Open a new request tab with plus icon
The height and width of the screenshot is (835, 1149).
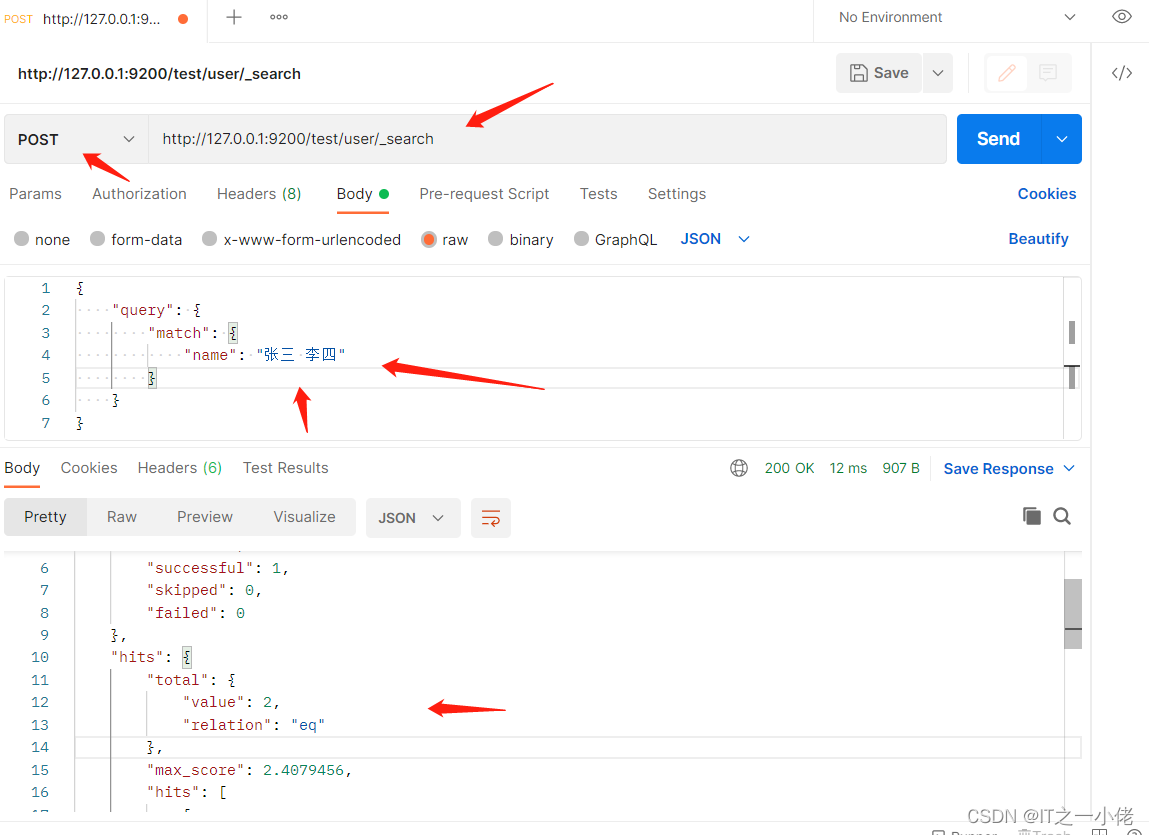[234, 17]
